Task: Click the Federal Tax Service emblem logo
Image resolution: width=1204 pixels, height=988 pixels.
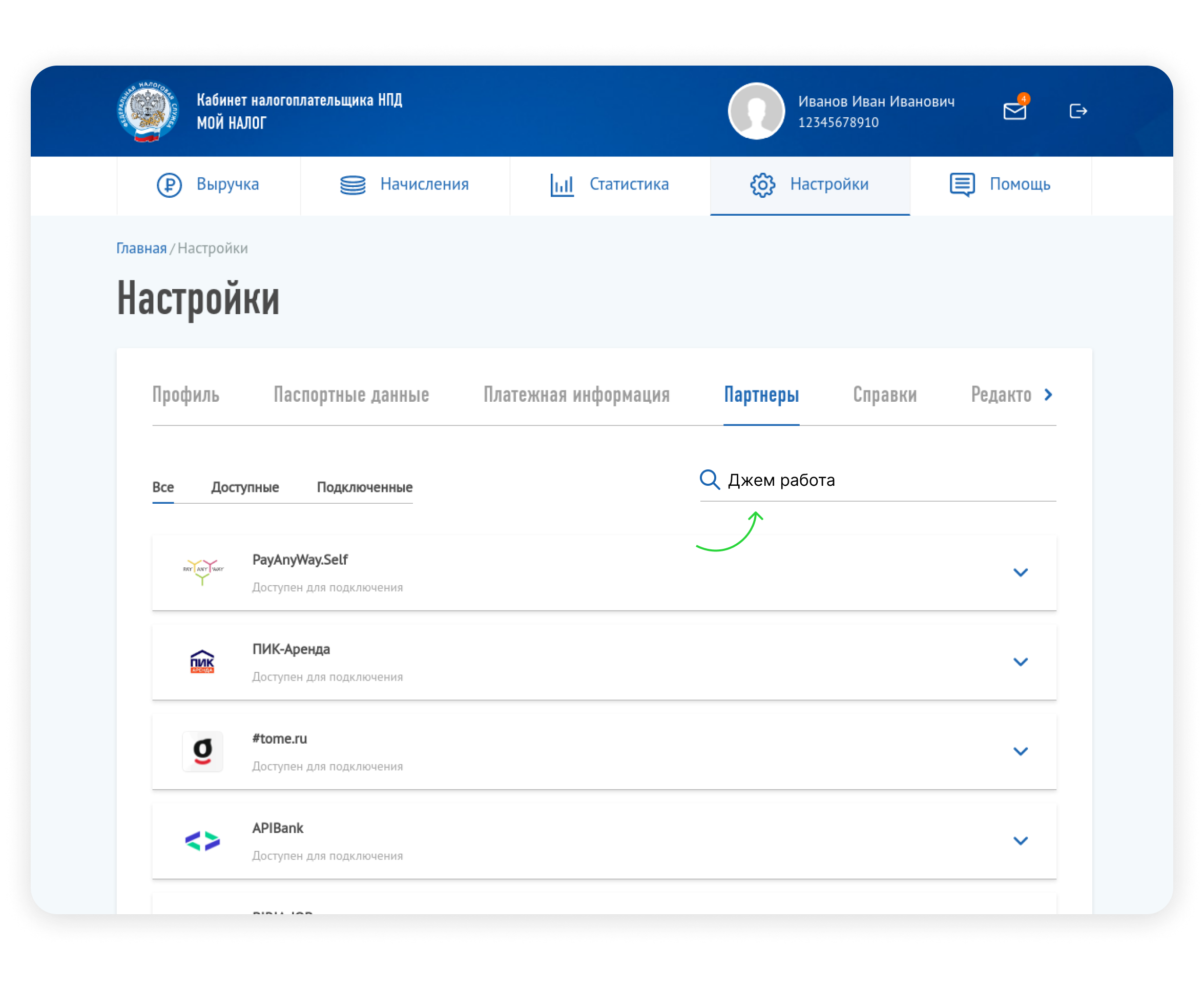Action: [x=148, y=112]
